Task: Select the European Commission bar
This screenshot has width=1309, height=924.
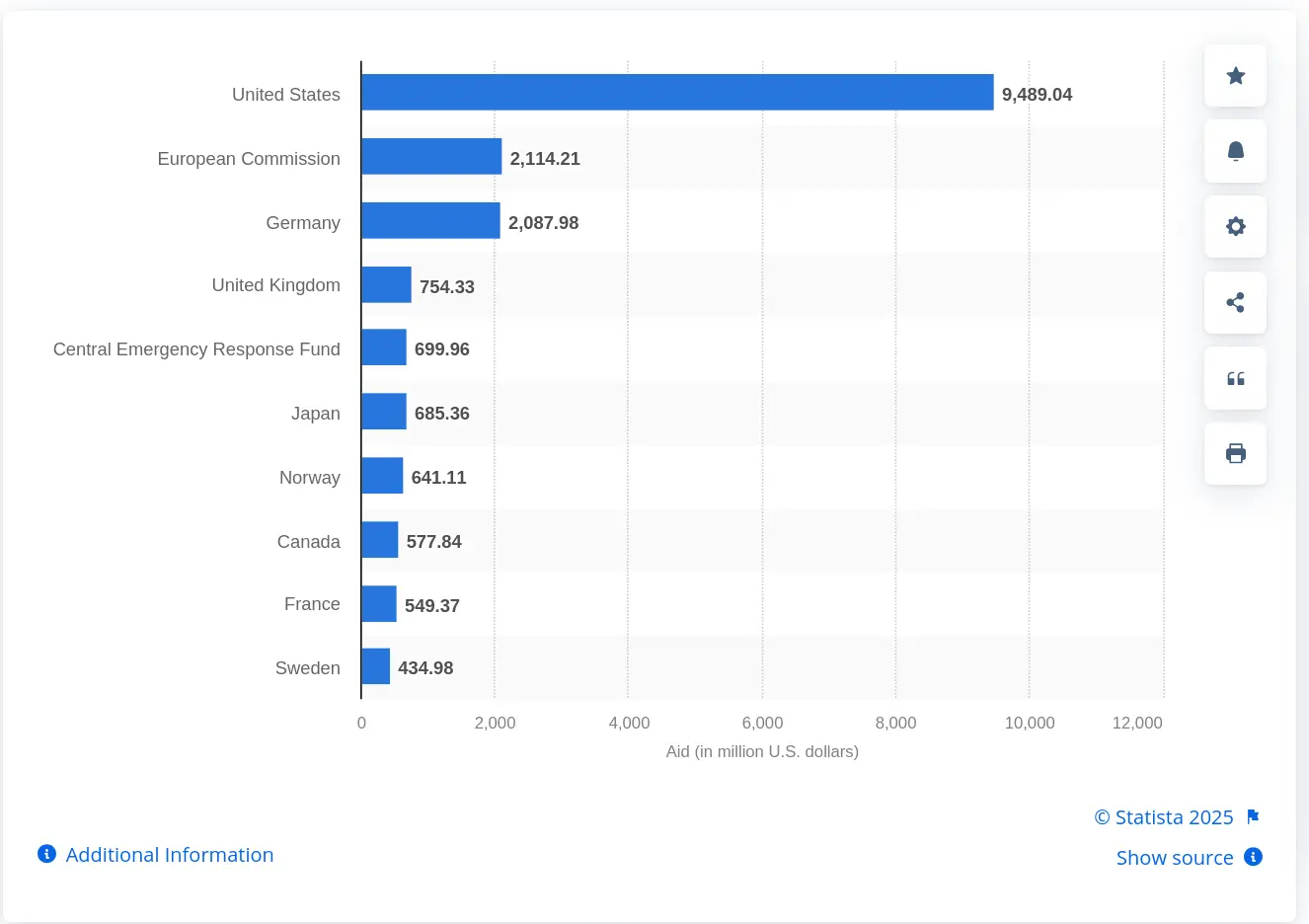Action: (431, 157)
